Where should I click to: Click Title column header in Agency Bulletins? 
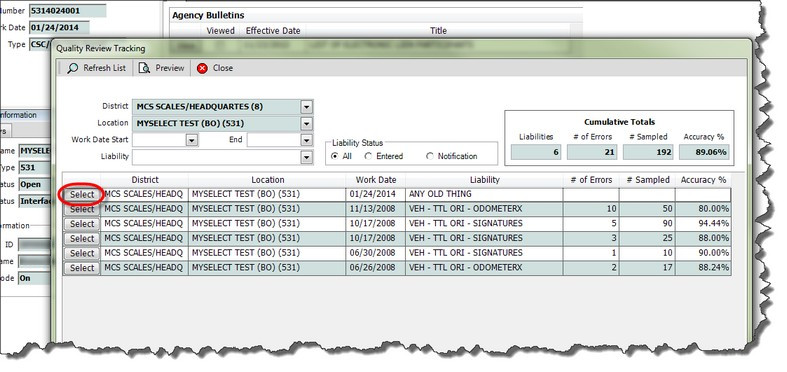click(439, 31)
